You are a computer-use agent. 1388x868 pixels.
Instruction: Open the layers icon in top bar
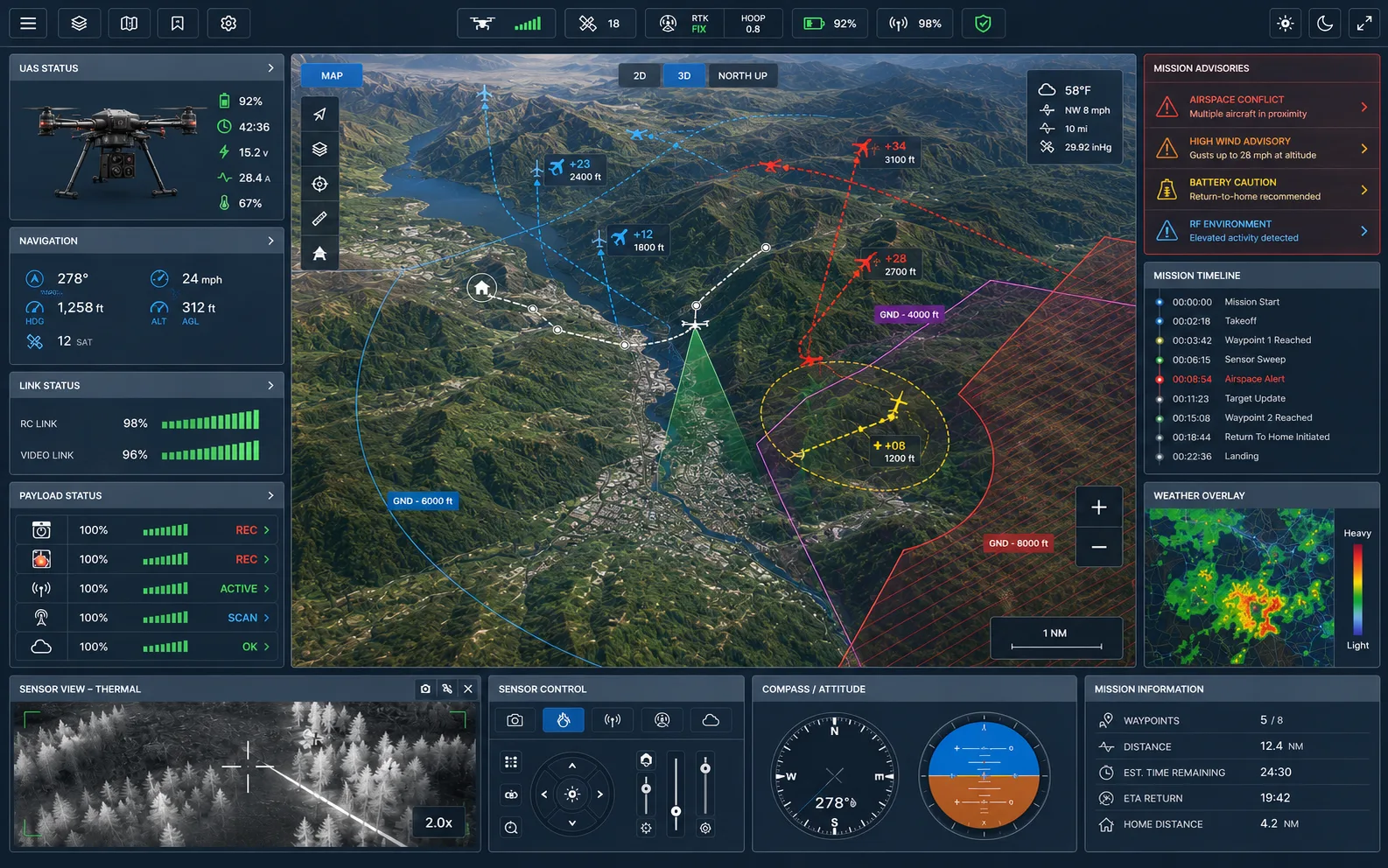[79, 24]
